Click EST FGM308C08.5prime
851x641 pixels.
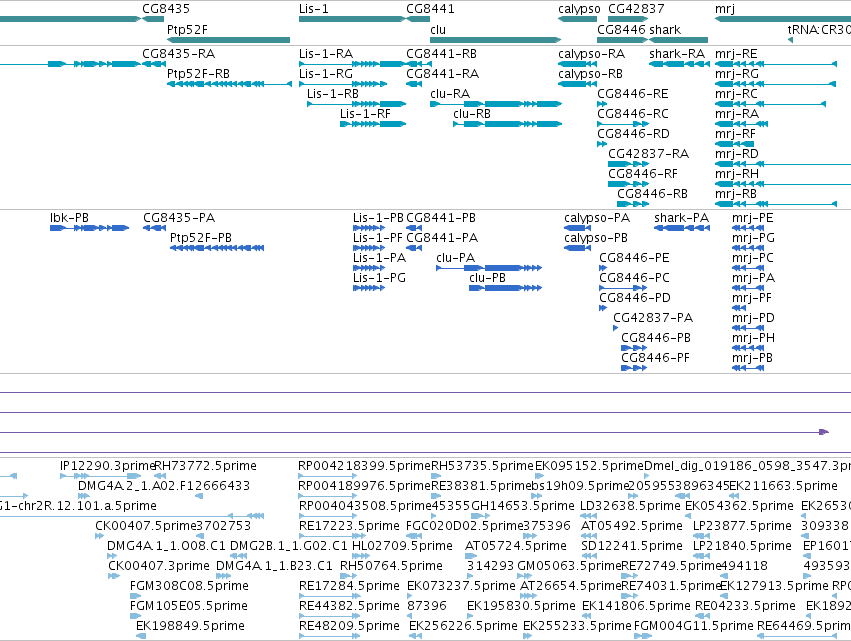[x=136, y=596]
